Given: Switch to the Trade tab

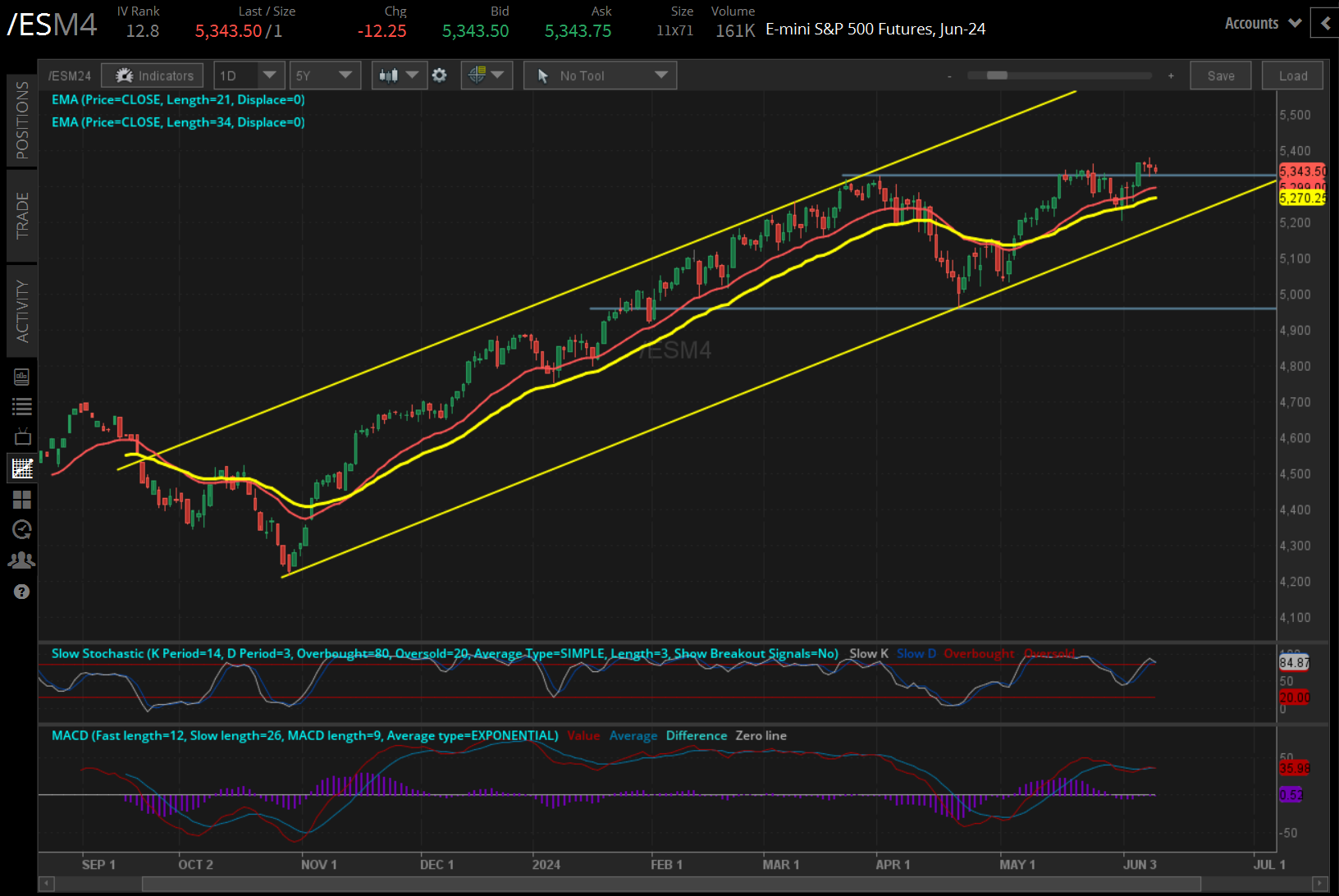Looking at the screenshot, I should pyautogui.click(x=22, y=215).
